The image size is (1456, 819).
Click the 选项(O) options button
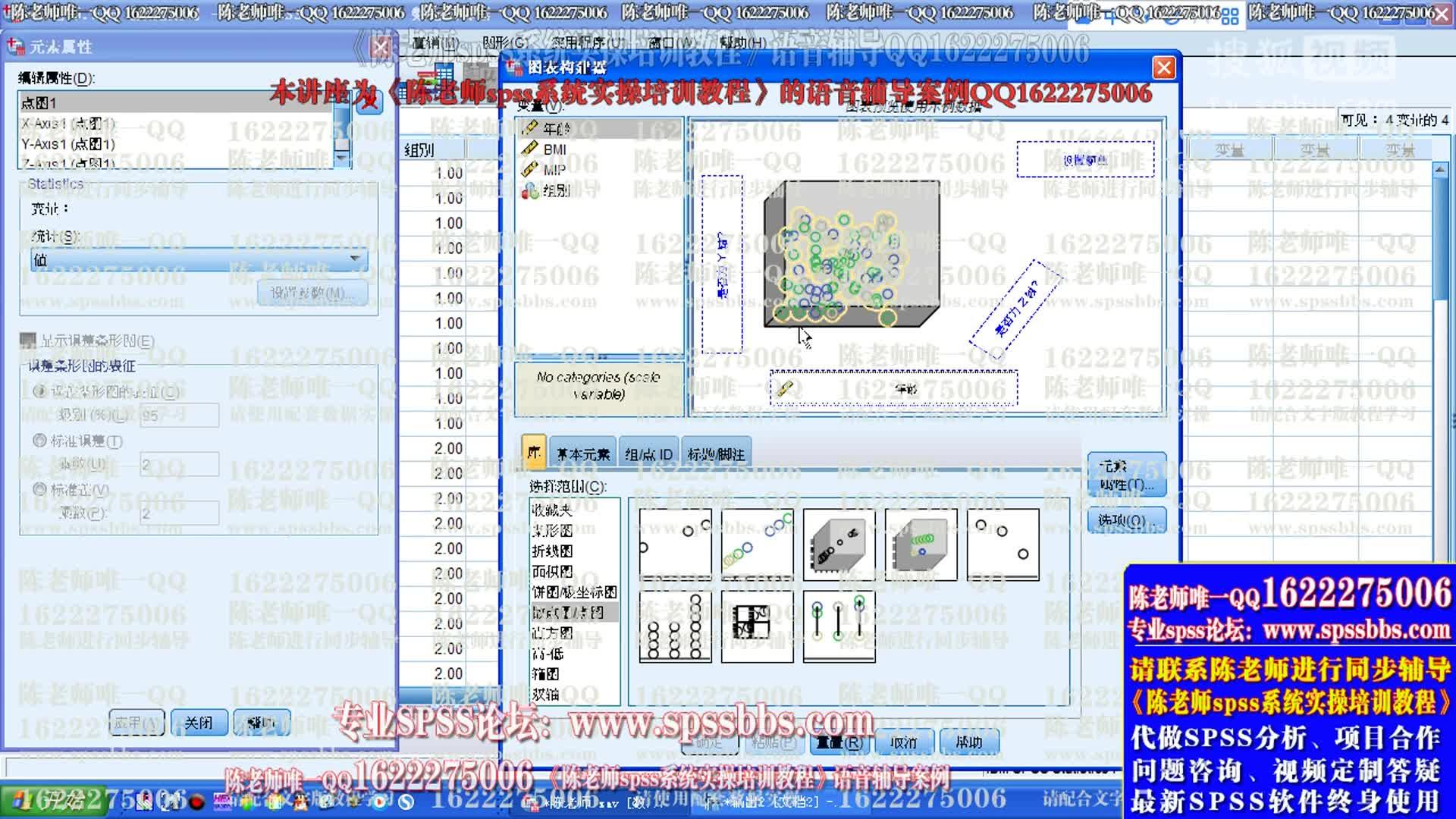pyautogui.click(x=1125, y=520)
